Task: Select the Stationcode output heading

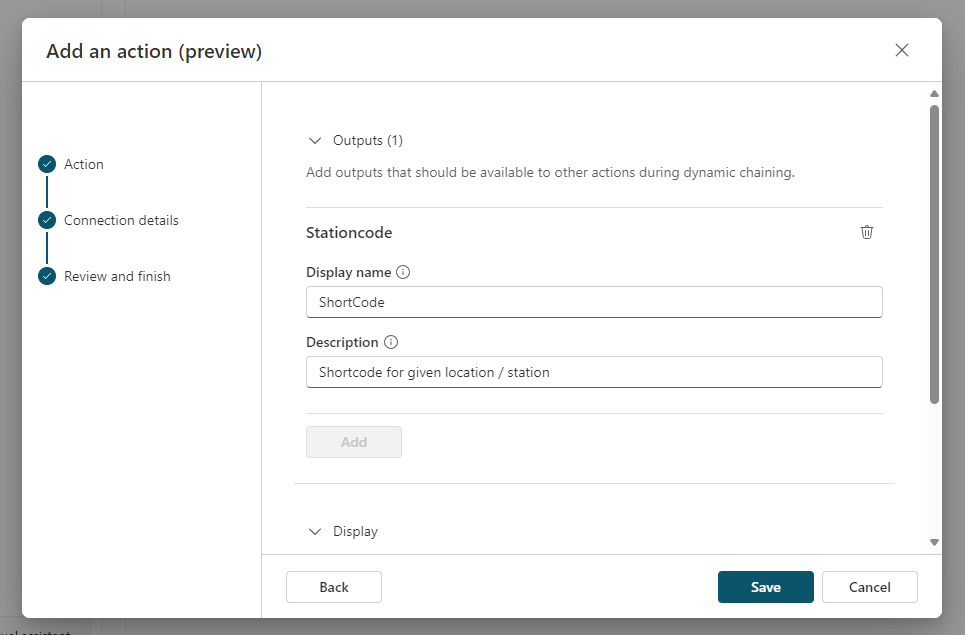Action: click(x=349, y=232)
